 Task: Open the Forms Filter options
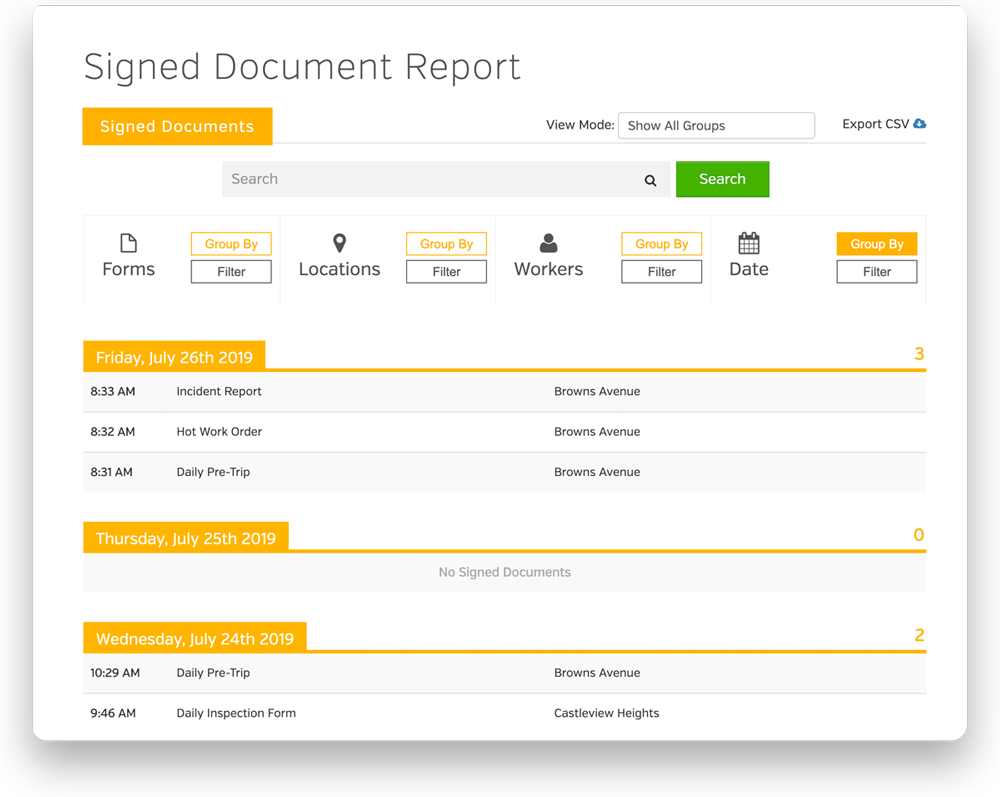point(231,271)
